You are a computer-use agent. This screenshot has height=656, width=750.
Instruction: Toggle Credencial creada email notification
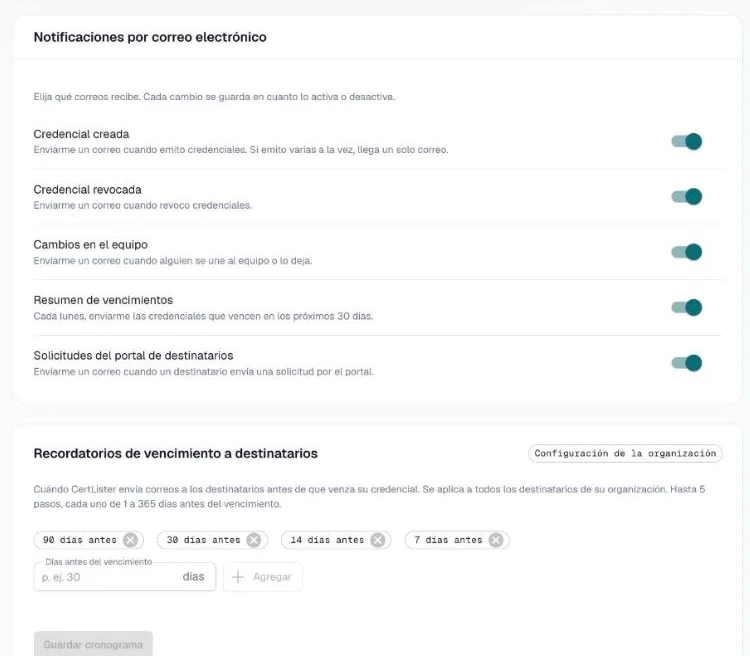[686, 142]
